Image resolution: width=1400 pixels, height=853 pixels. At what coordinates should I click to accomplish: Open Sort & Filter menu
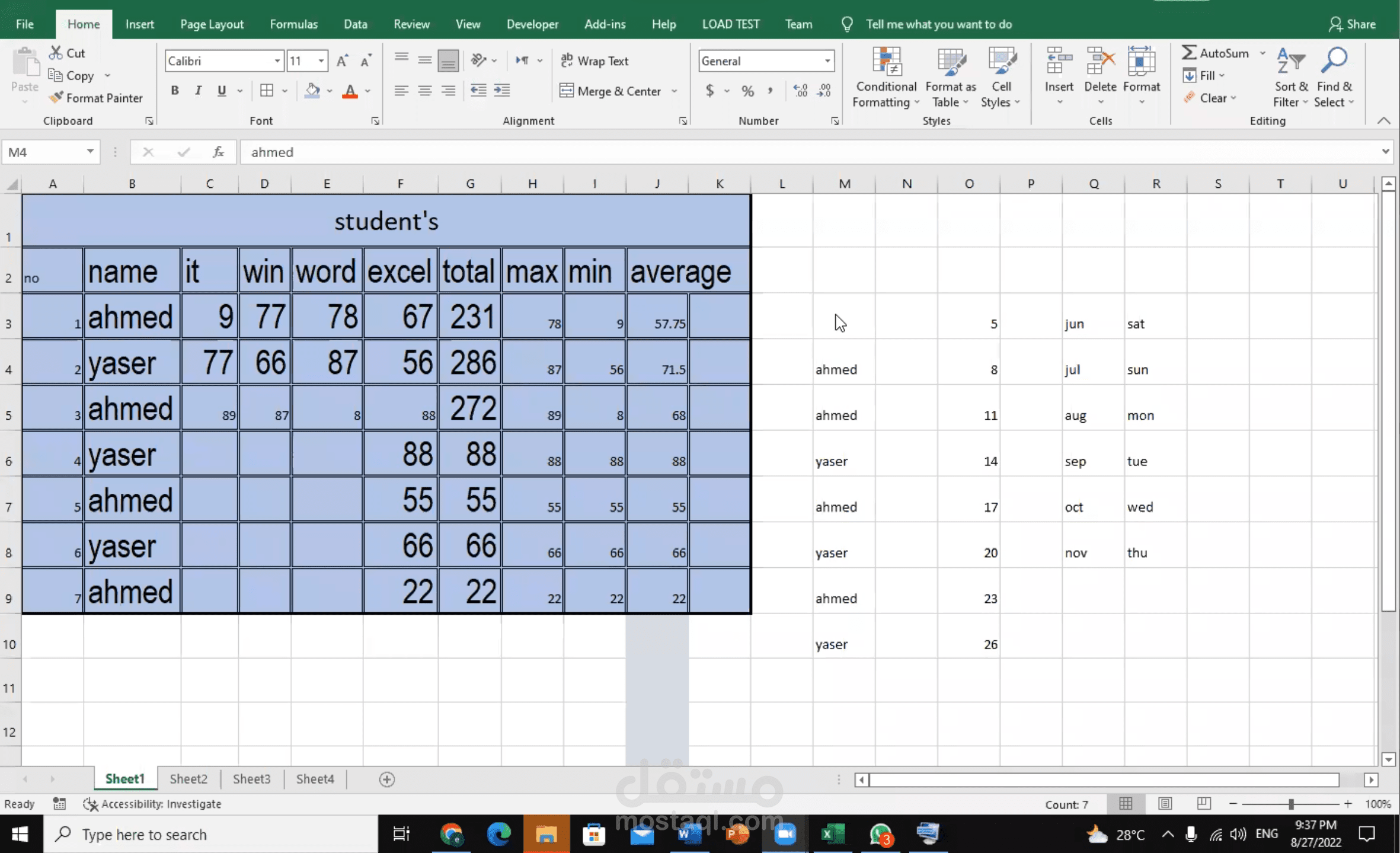point(1291,77)
